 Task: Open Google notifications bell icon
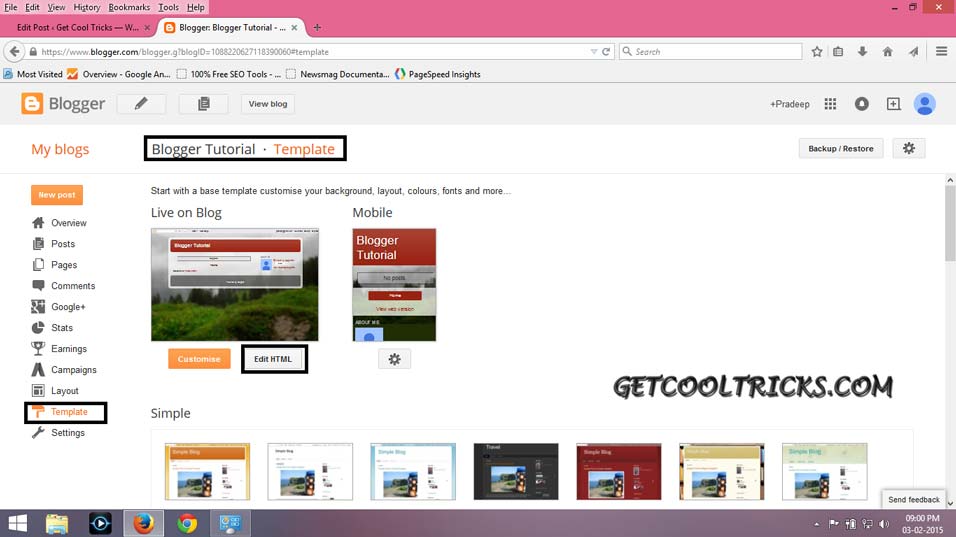pyautogui.click(x=861, y=104)
